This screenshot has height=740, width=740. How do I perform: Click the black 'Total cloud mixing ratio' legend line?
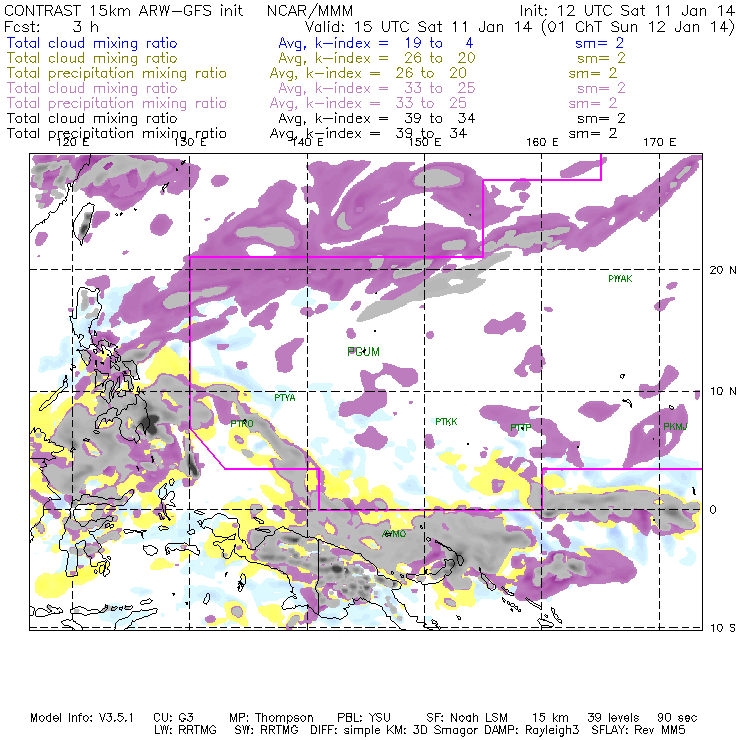[x=92, y=118]
